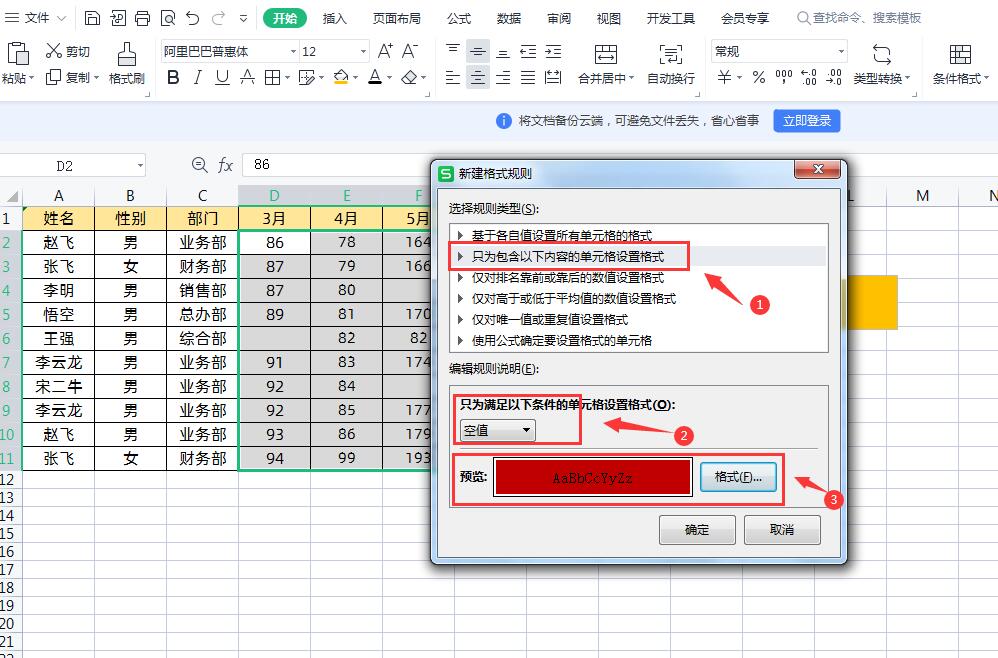998x658 pixels.
Task: Switch to the 页面布局 ribbon tab
Action: (397, 18)
